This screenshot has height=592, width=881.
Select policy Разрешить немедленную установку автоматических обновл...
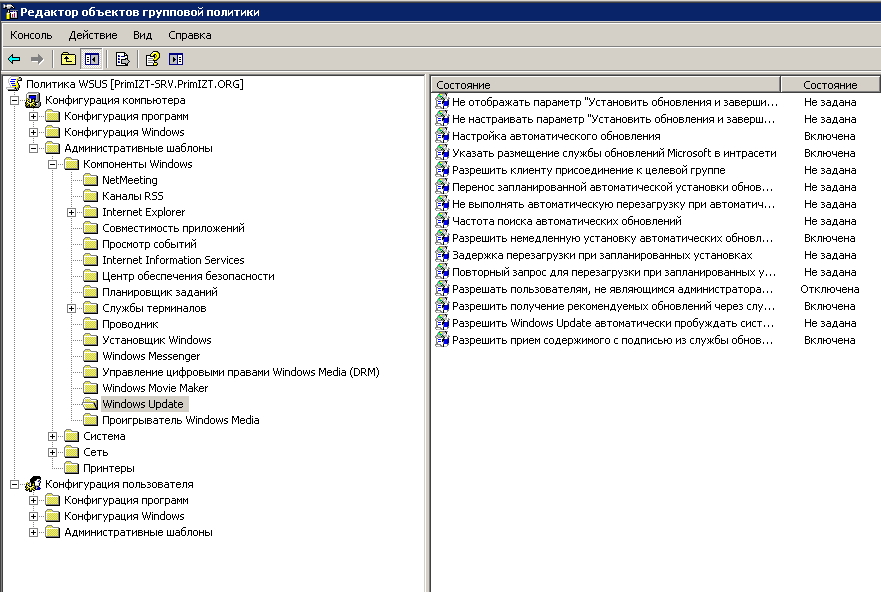pyautogui.click(x=612, y=238)
